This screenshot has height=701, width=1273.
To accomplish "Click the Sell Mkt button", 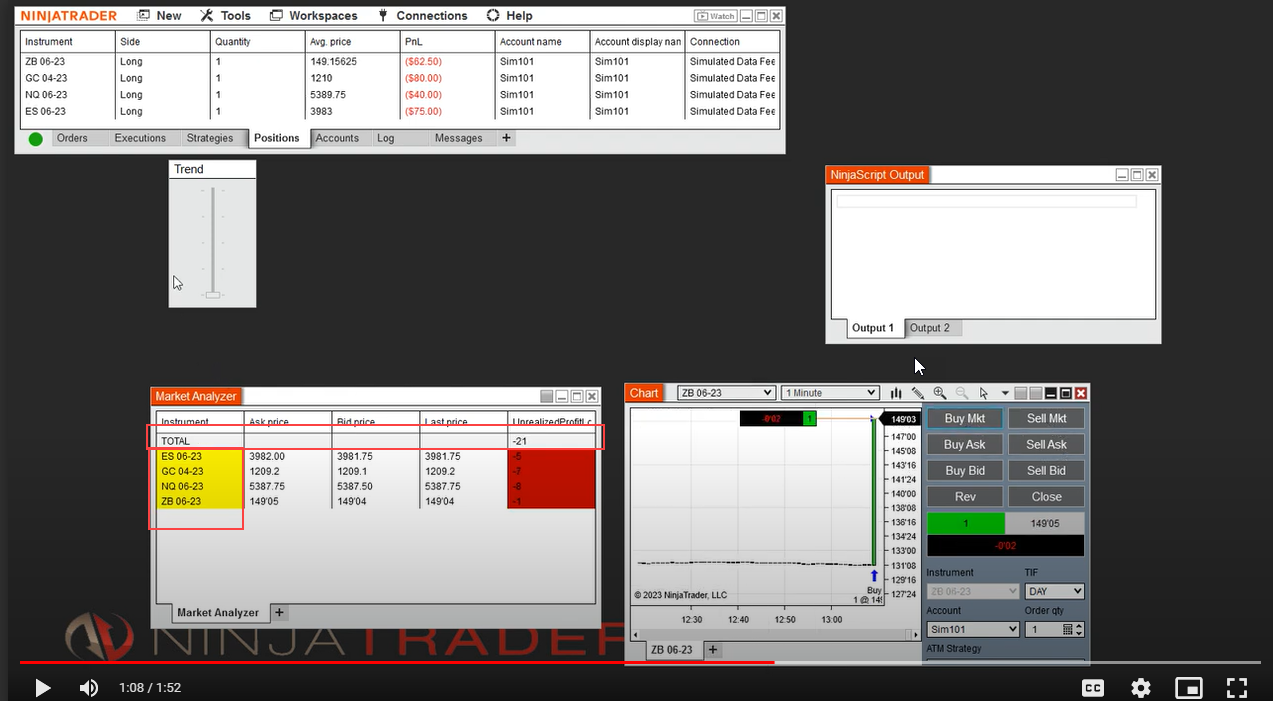I will (1046, 419).
